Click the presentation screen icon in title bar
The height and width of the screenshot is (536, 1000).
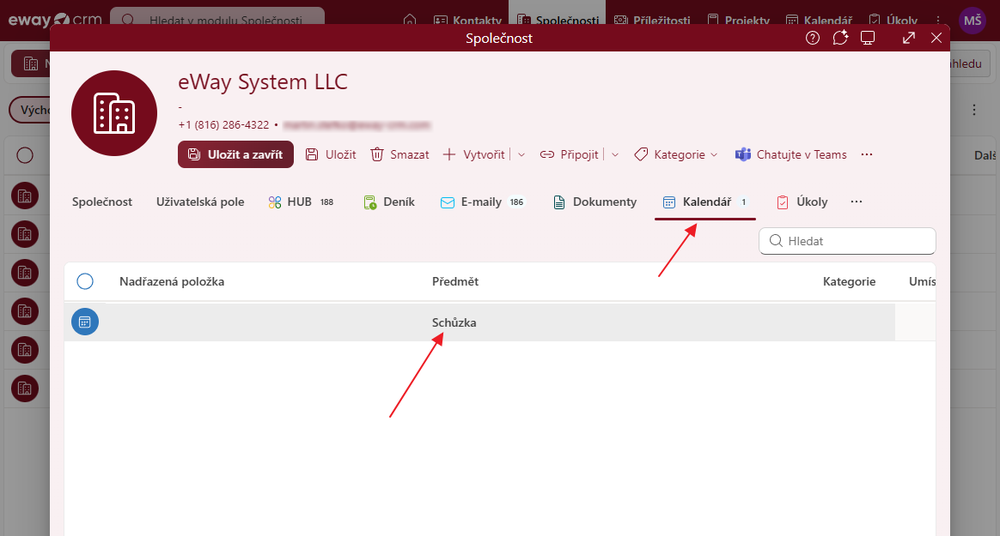(x=868, y=38)
